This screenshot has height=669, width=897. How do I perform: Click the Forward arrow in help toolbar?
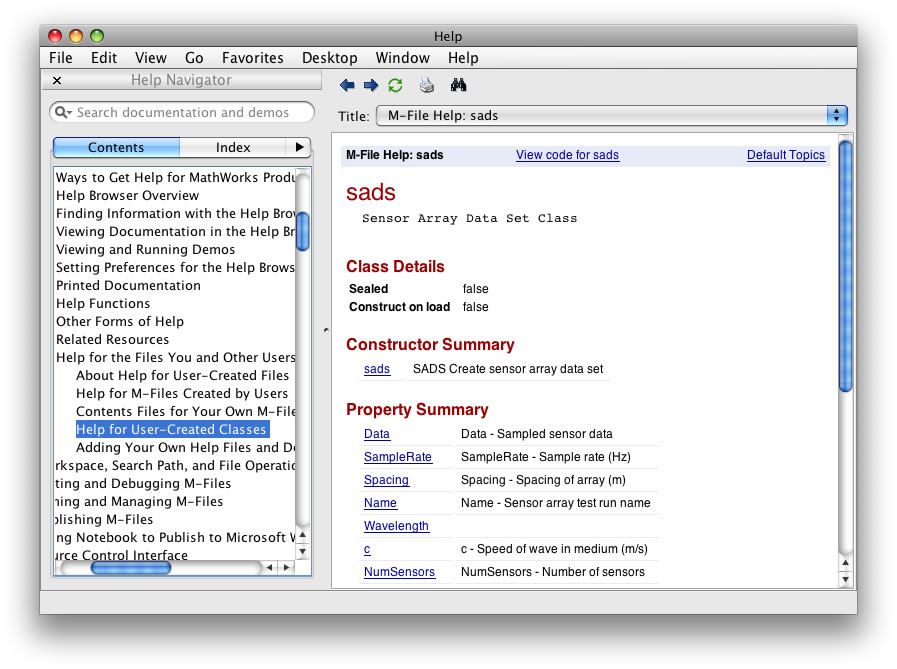pyautogui.click(x=371, y=86)
